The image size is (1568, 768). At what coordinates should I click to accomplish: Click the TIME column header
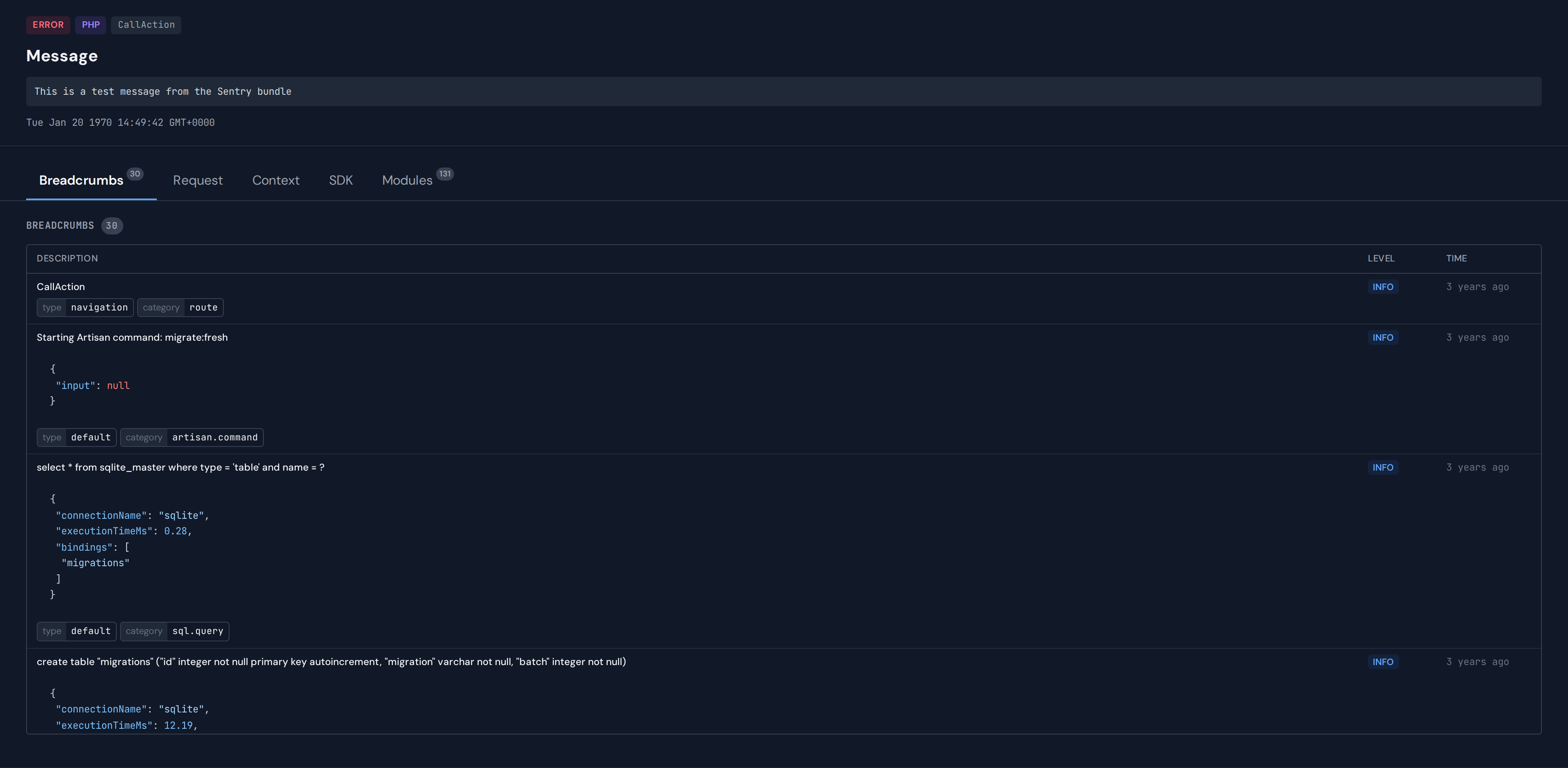(1456, 258)
